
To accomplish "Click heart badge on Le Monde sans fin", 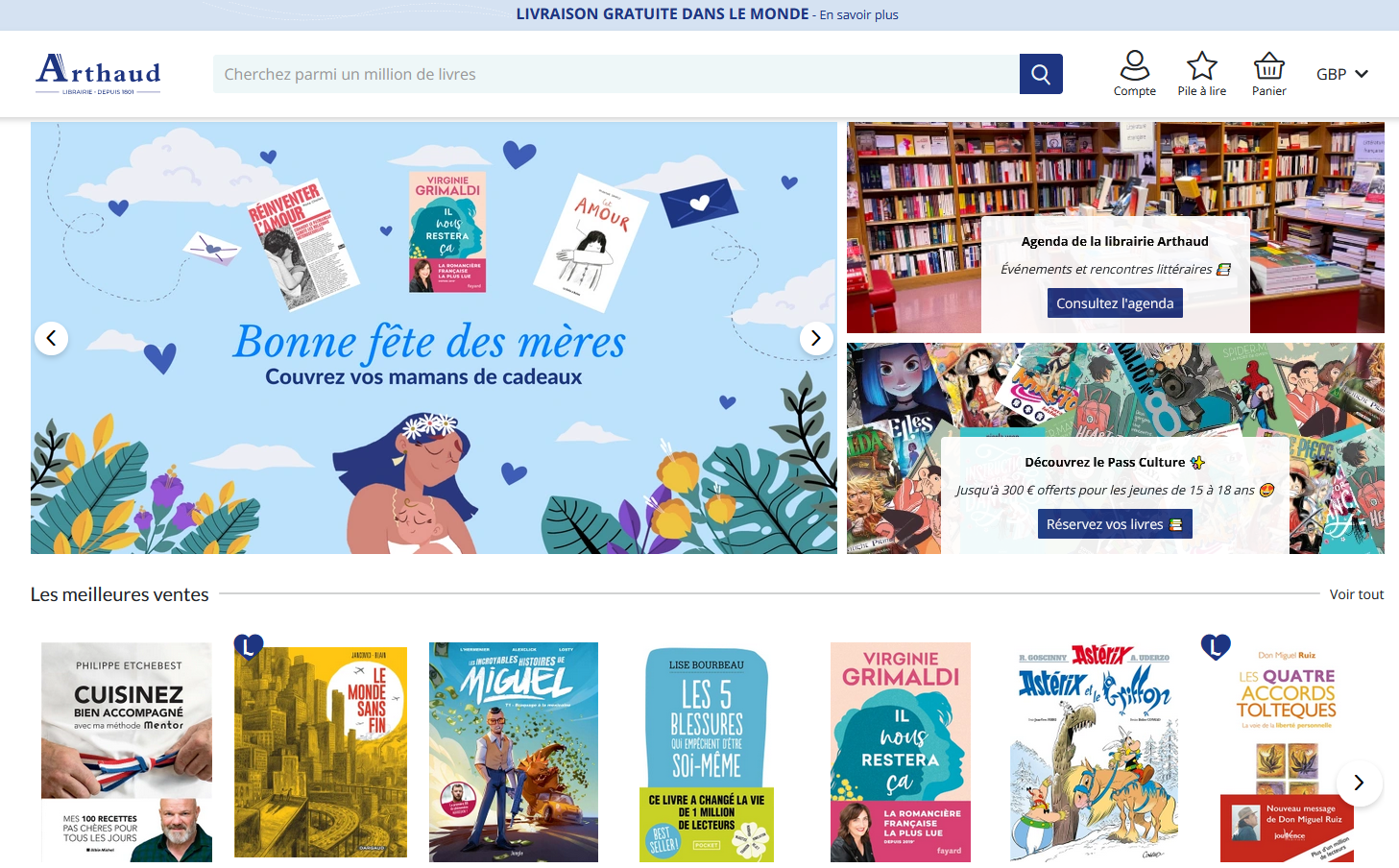I will click(x=249, y=647).
